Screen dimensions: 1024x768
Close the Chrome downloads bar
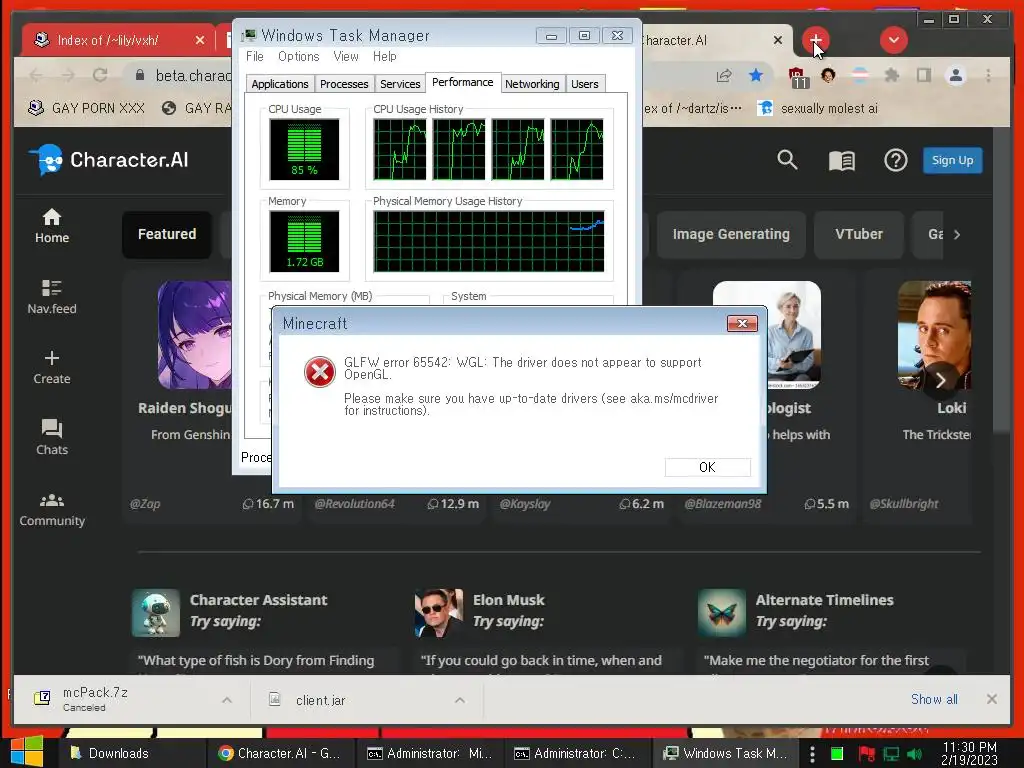click(x=991, y=699)
